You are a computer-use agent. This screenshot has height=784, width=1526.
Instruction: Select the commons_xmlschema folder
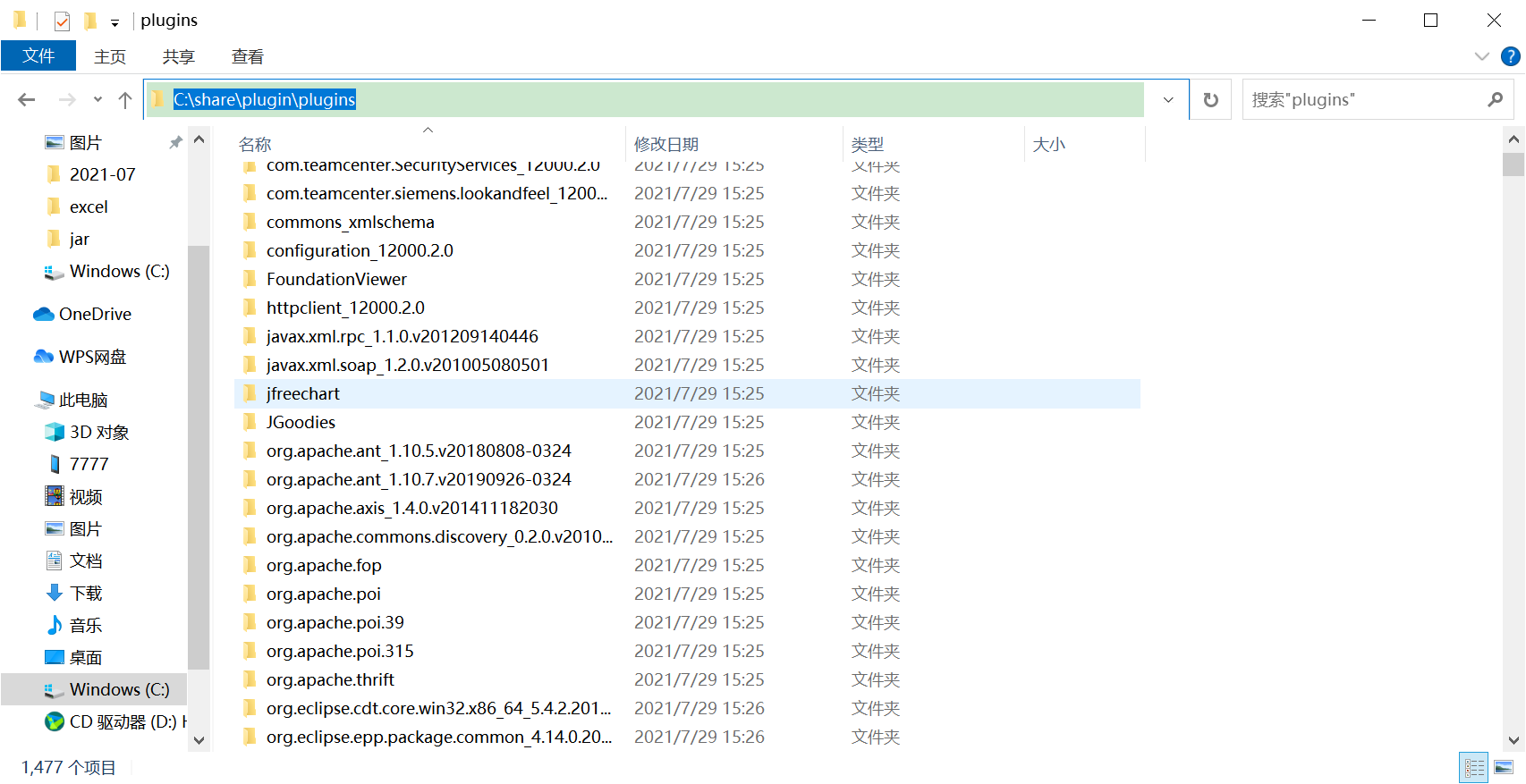351,222
